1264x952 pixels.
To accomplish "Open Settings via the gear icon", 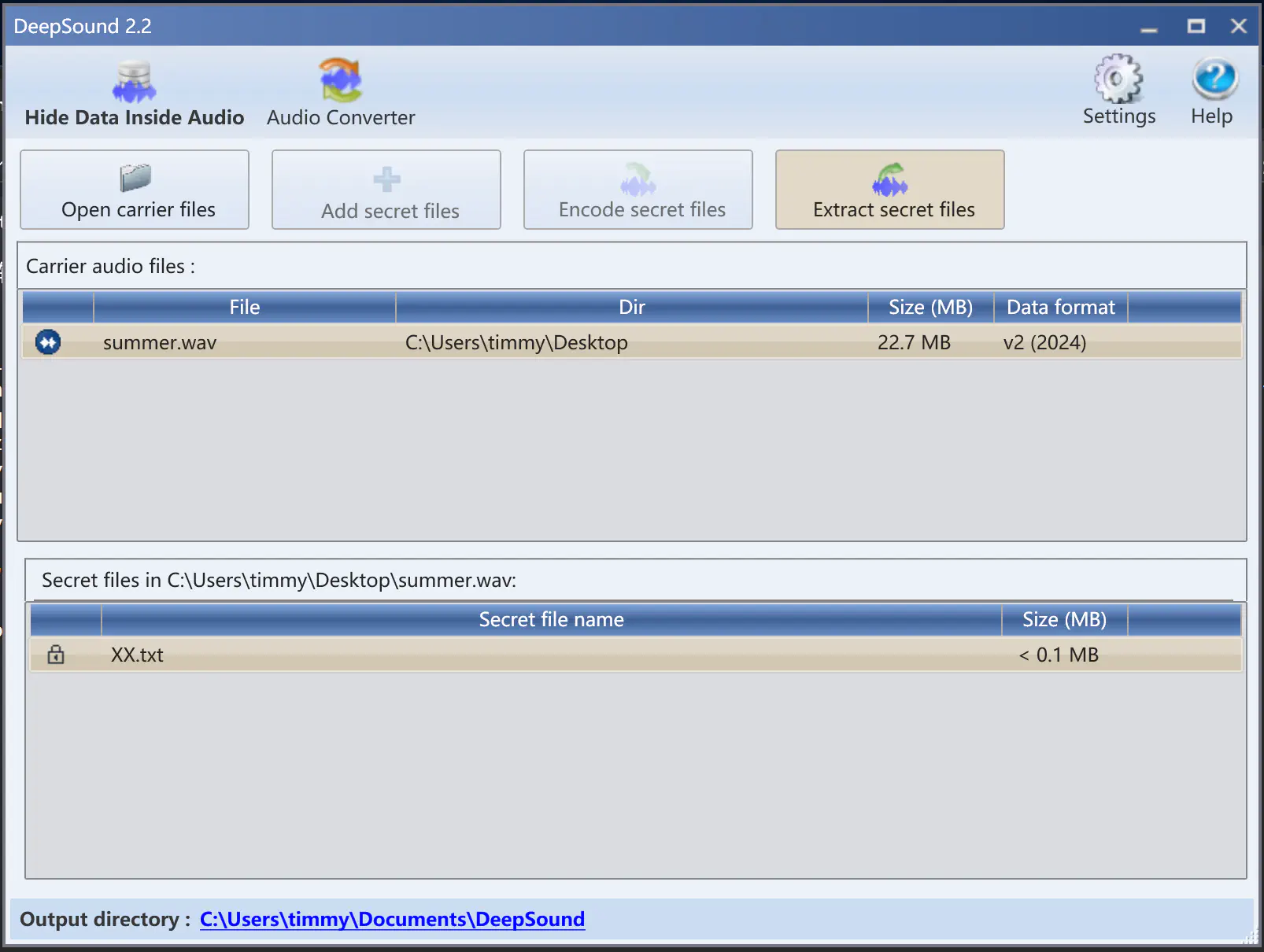I will pos(1118,79).
